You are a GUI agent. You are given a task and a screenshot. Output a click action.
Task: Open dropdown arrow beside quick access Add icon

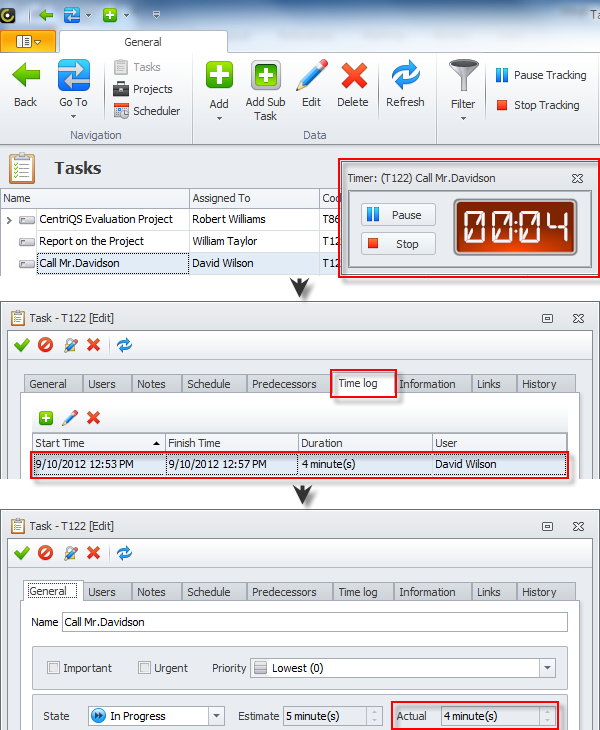127,15
